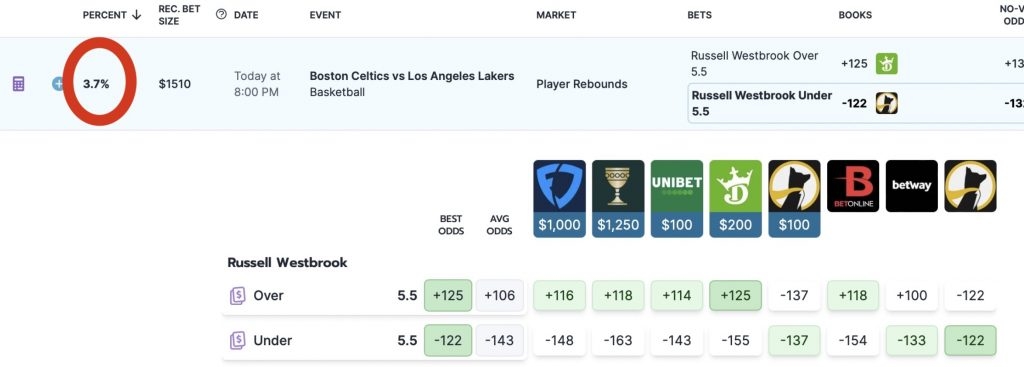Click the DraftKings icon beside +125 in Books

pyautogui.click(x=887, y=64)
